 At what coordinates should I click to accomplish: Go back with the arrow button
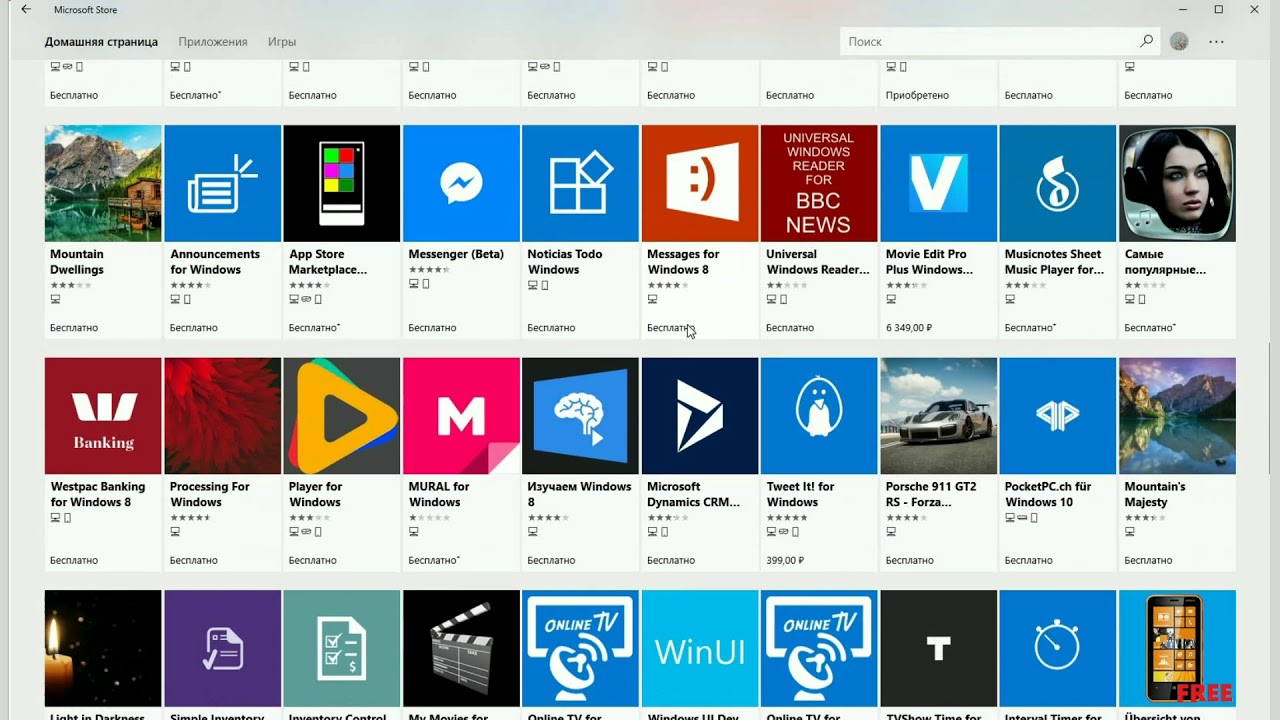[x=26, y=10]
